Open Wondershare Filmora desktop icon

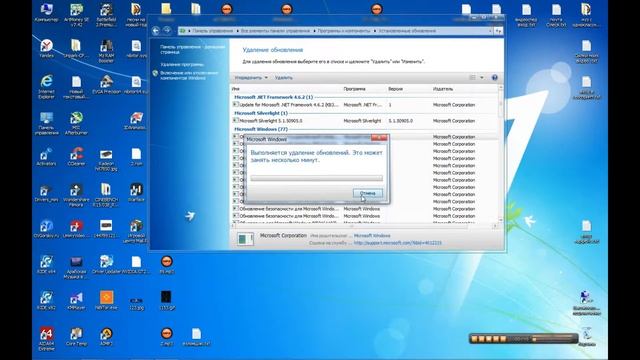click(76, 195)
